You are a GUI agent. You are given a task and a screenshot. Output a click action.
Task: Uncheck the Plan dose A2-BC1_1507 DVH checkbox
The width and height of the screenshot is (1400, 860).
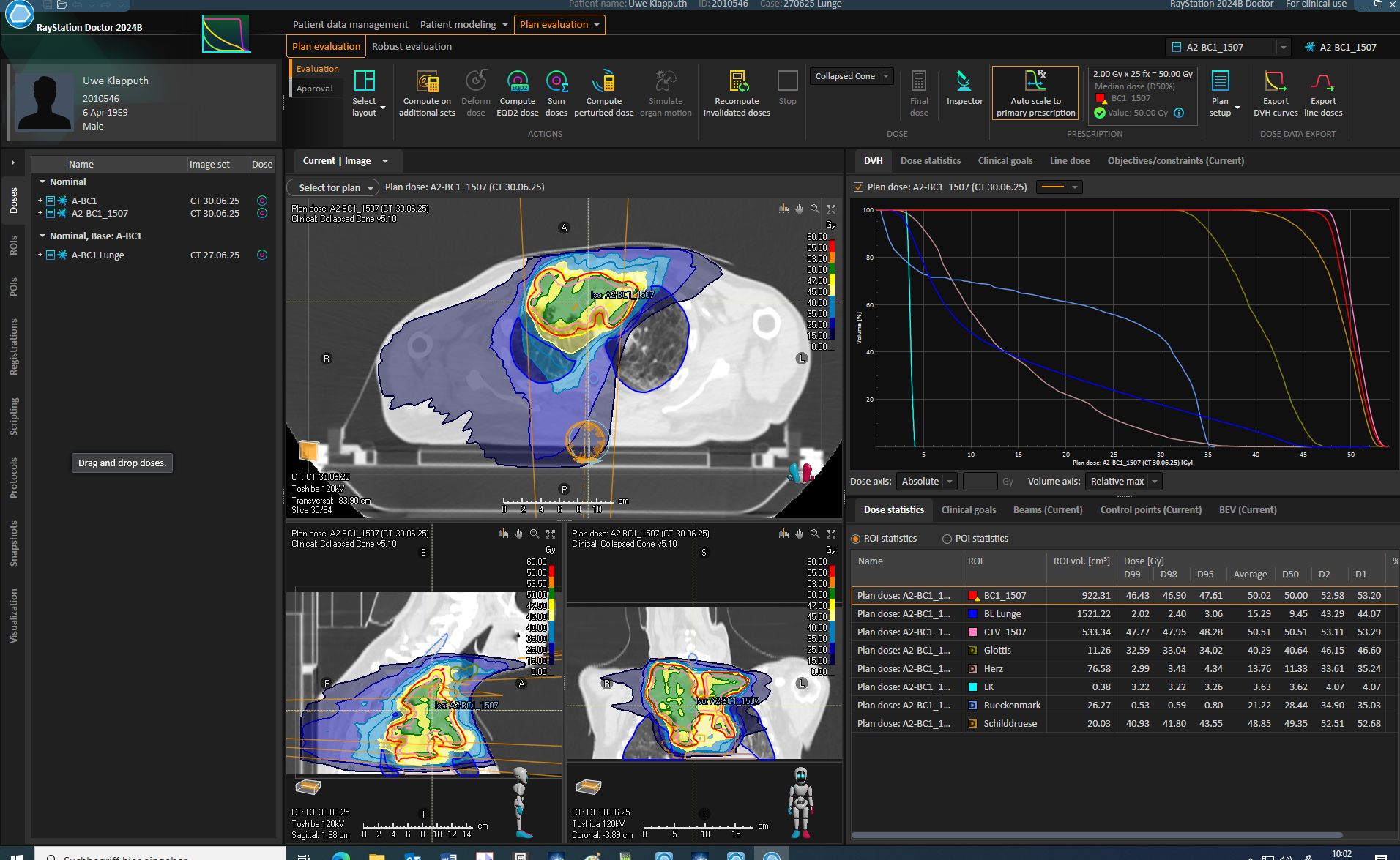click(858, 187)
